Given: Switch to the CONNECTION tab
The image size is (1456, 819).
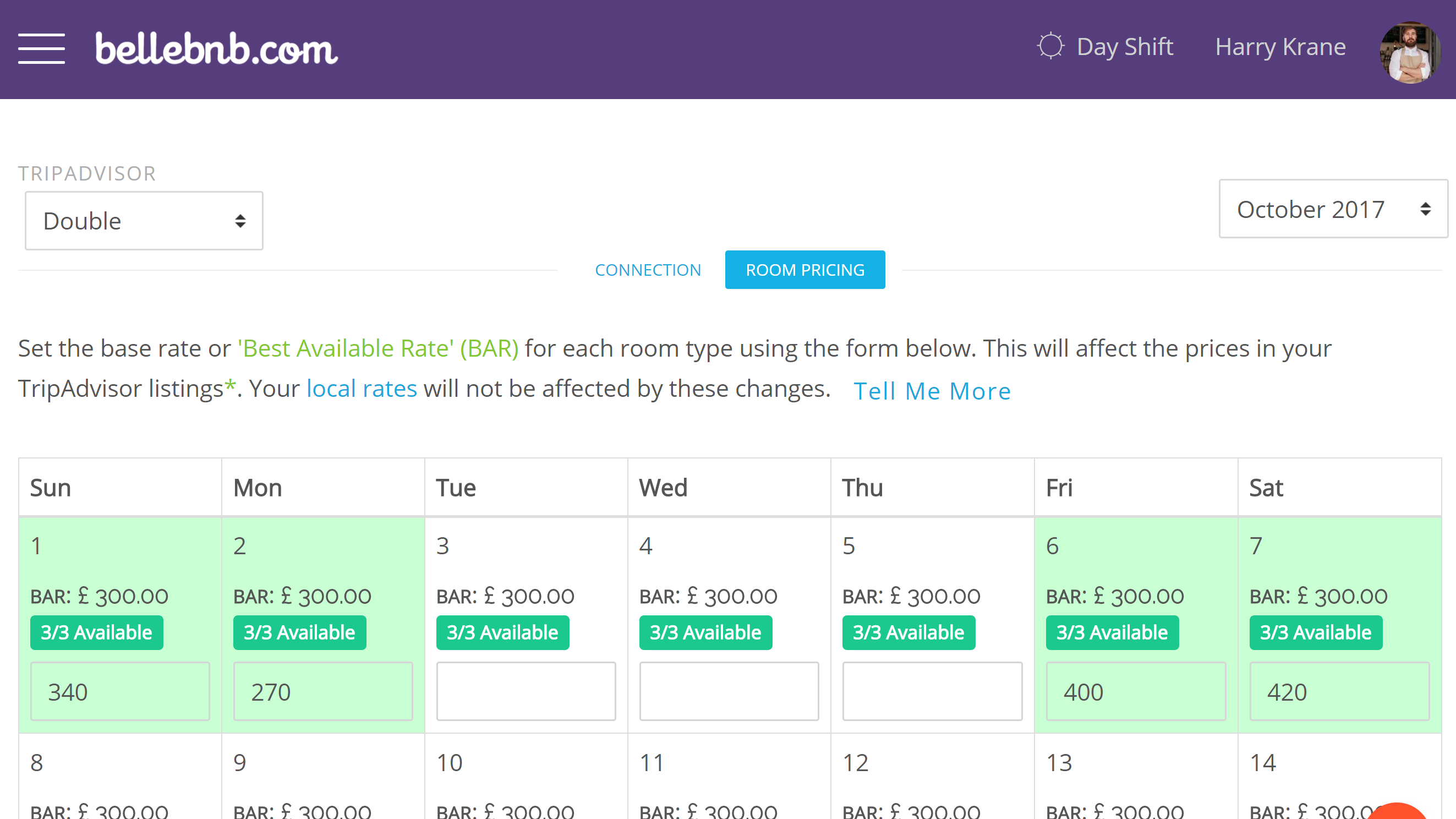Looking at the screenshot, I should 648,270.
